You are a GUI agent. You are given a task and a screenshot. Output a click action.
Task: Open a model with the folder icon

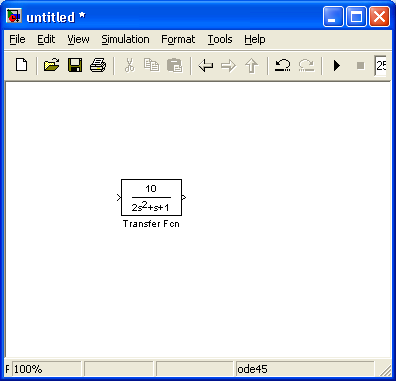(51, 65)
